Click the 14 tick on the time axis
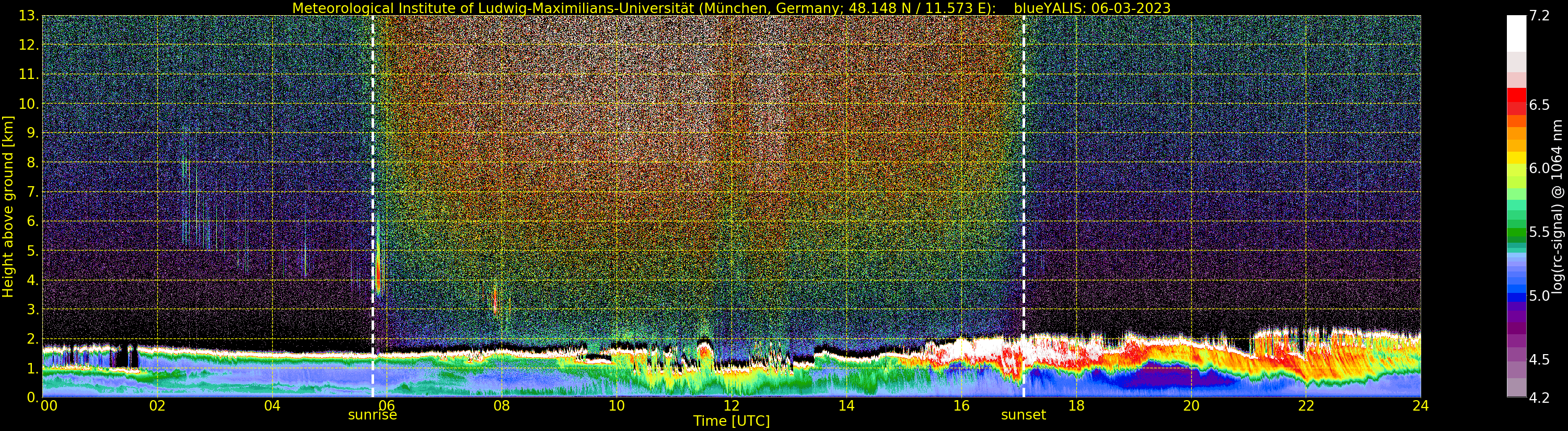1568x431 pixels. [846, 406]
